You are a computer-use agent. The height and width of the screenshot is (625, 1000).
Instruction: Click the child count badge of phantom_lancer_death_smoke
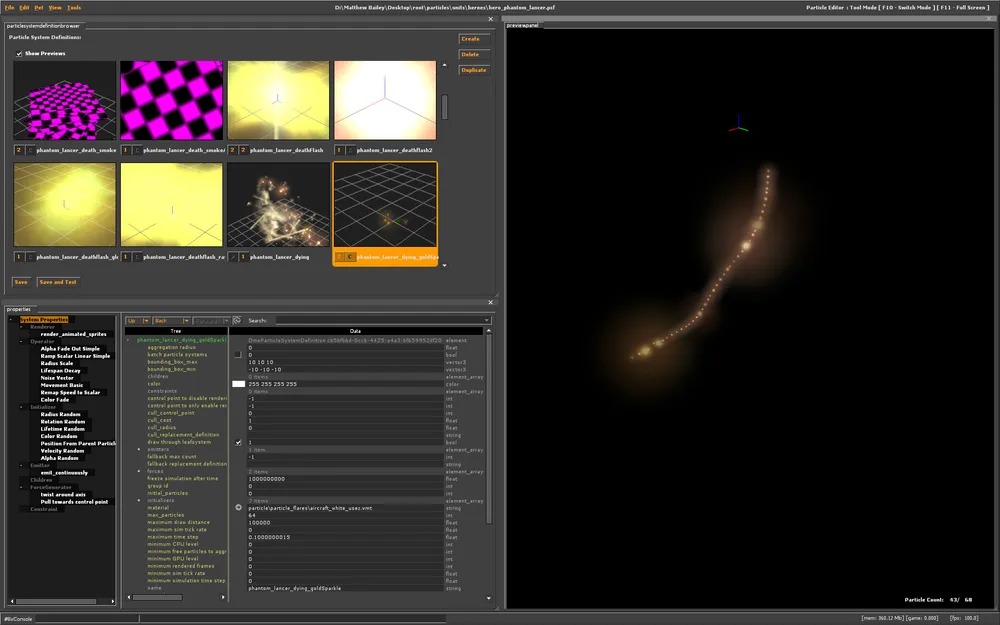19,150
